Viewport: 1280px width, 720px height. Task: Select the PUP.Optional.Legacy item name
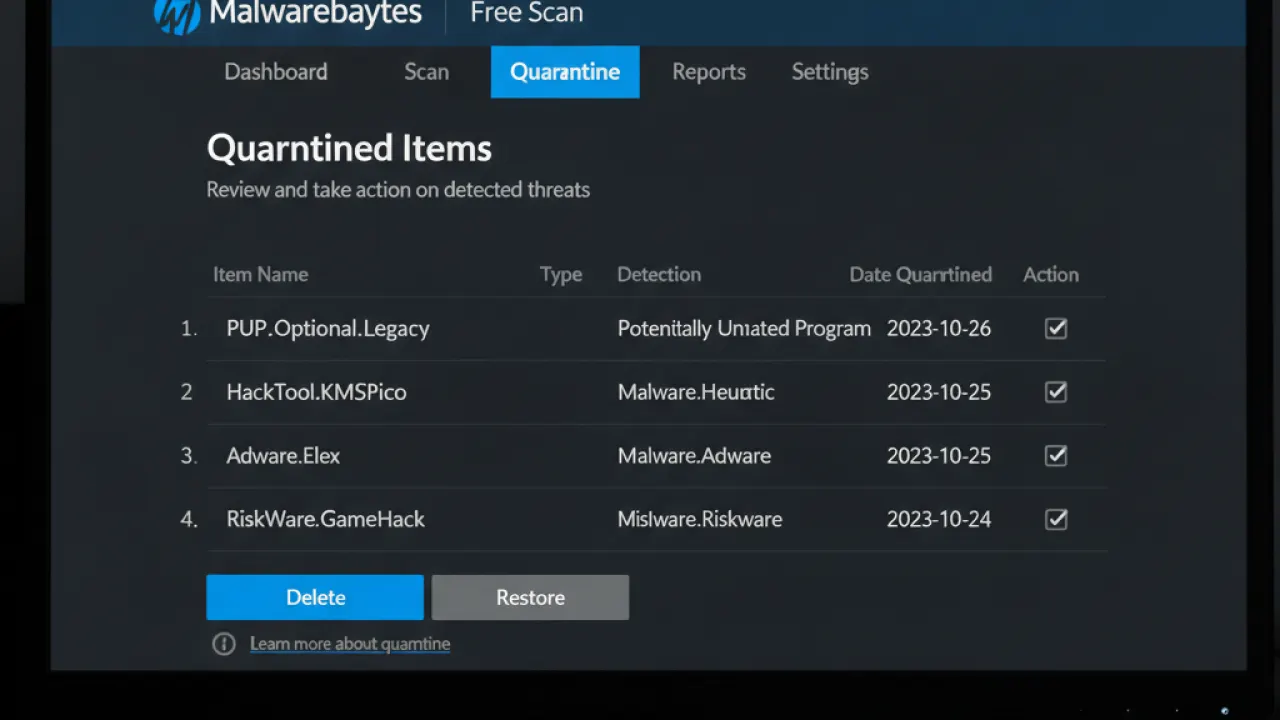(328, 328)
